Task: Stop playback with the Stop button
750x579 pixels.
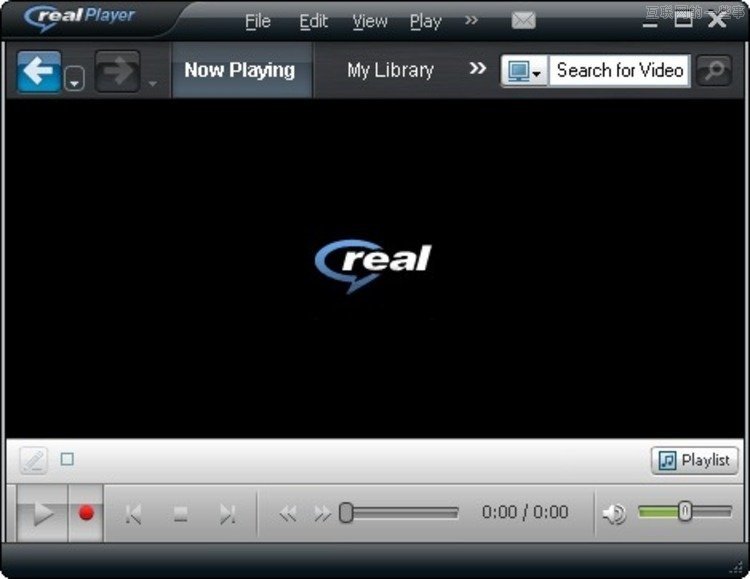Action: pos(181,514)
